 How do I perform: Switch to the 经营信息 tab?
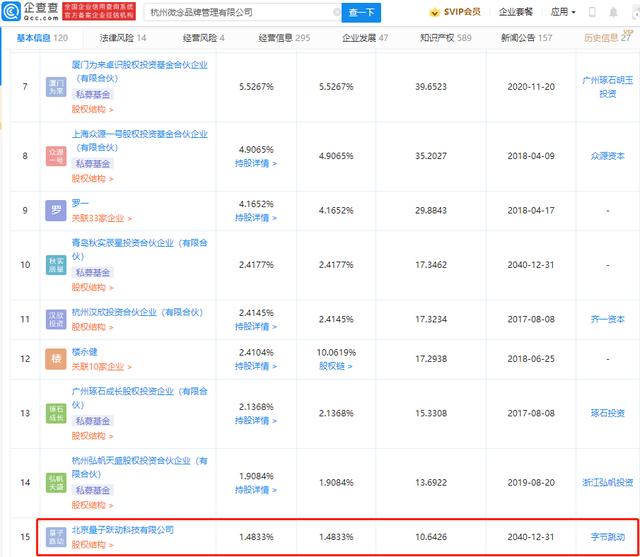click(x=284, y=38)
